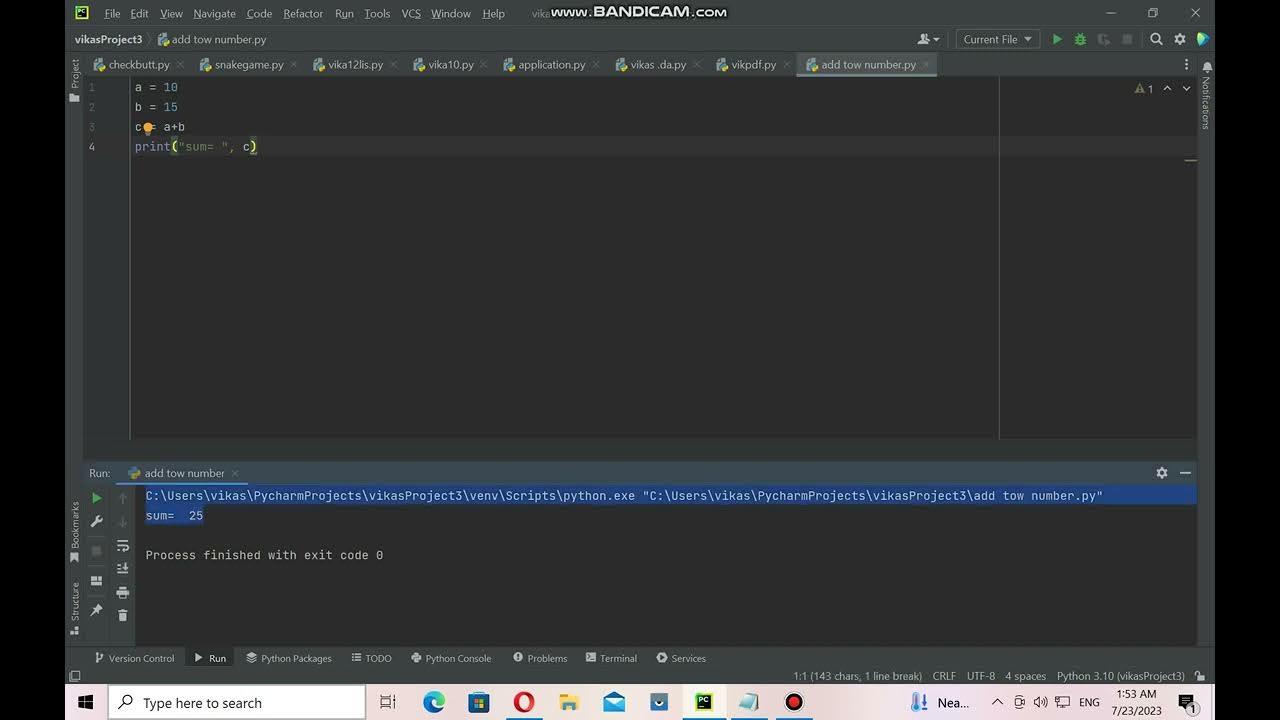
Task: Restore layout in the Run panel
Action: 97,581
